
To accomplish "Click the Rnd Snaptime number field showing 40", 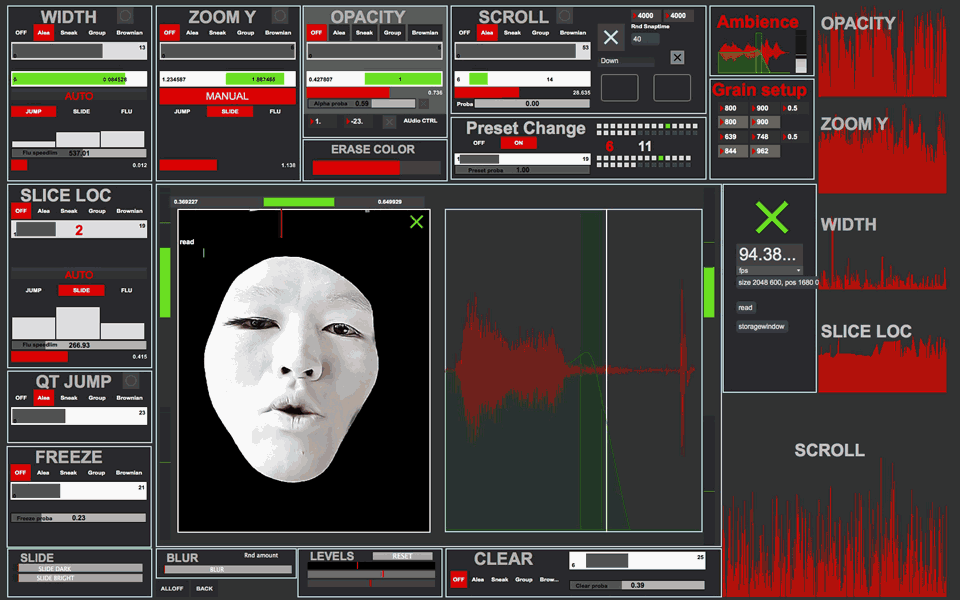I will (645, 40).
